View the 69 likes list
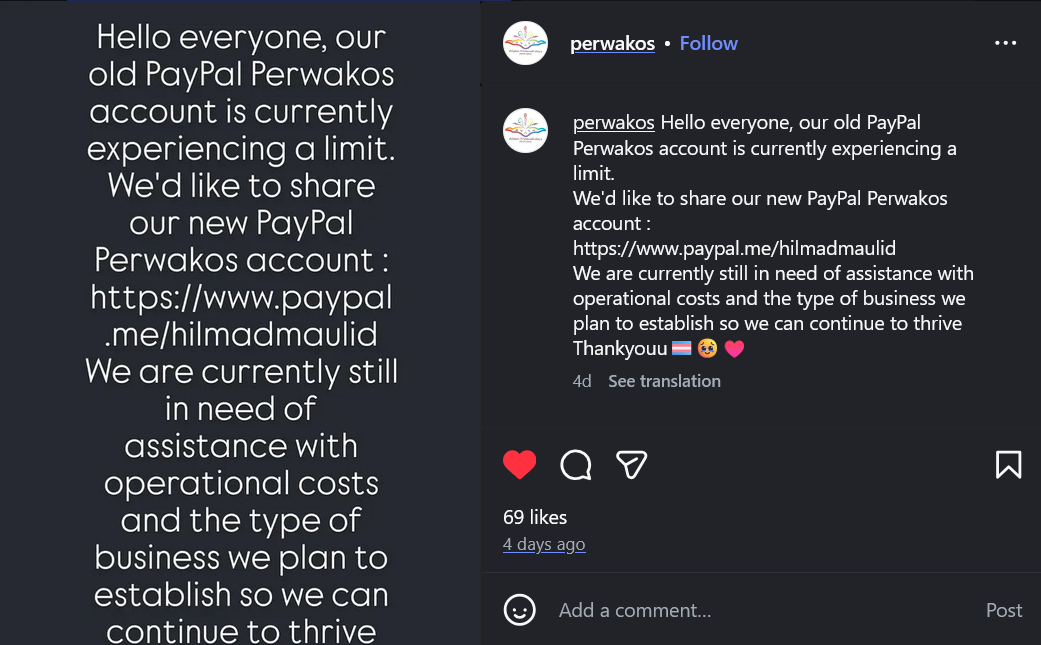The height and width of the screenshot is (645, 1041). 535,517
